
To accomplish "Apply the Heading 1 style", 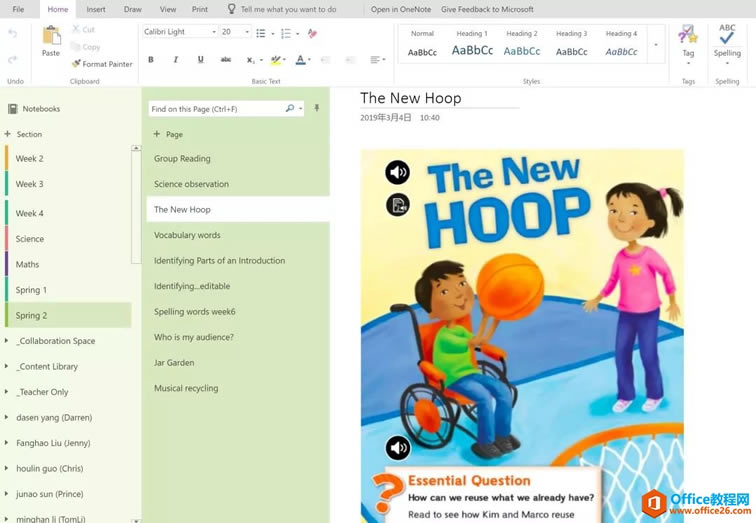I will [472, 44].
